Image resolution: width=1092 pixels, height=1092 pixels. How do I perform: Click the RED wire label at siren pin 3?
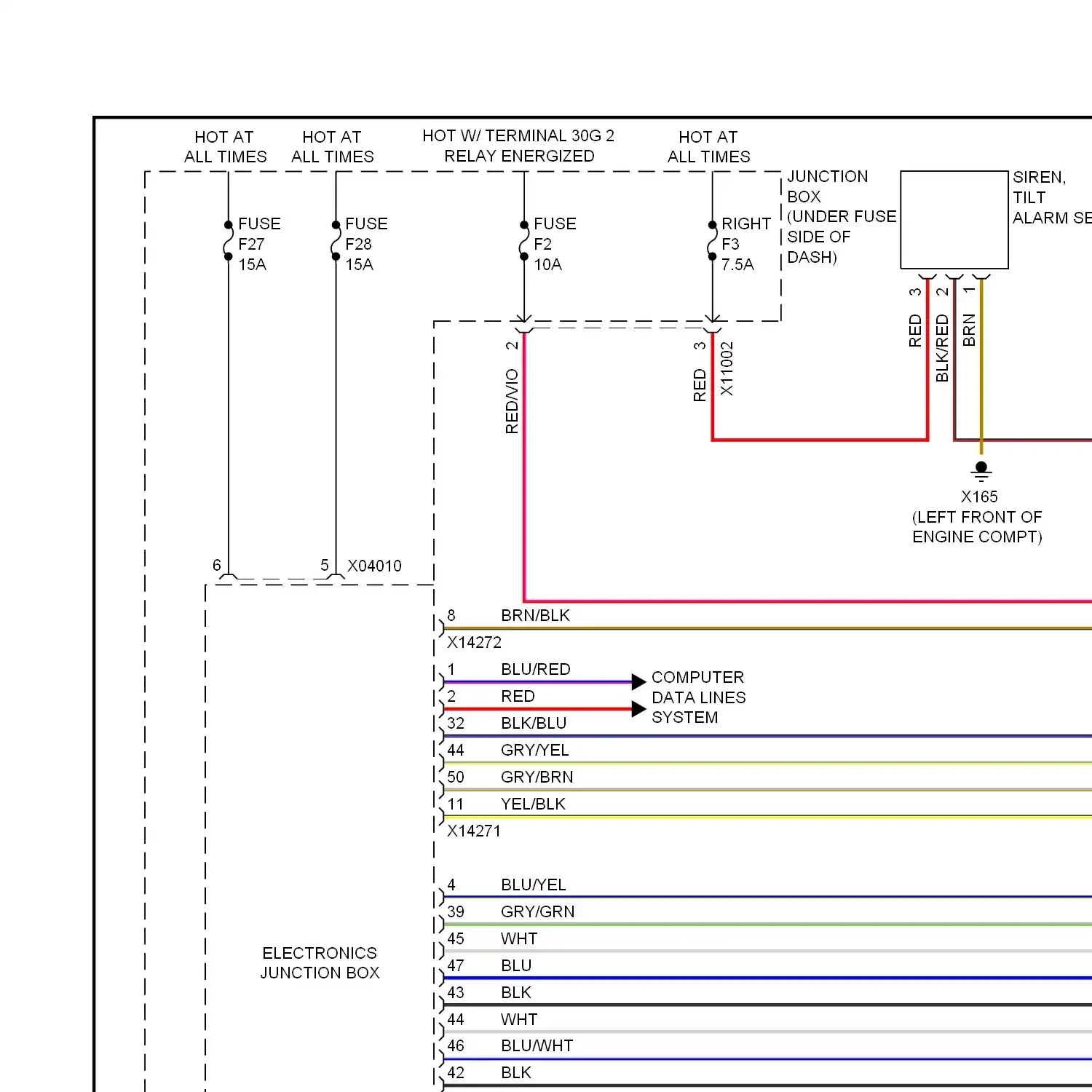[915, 331]
